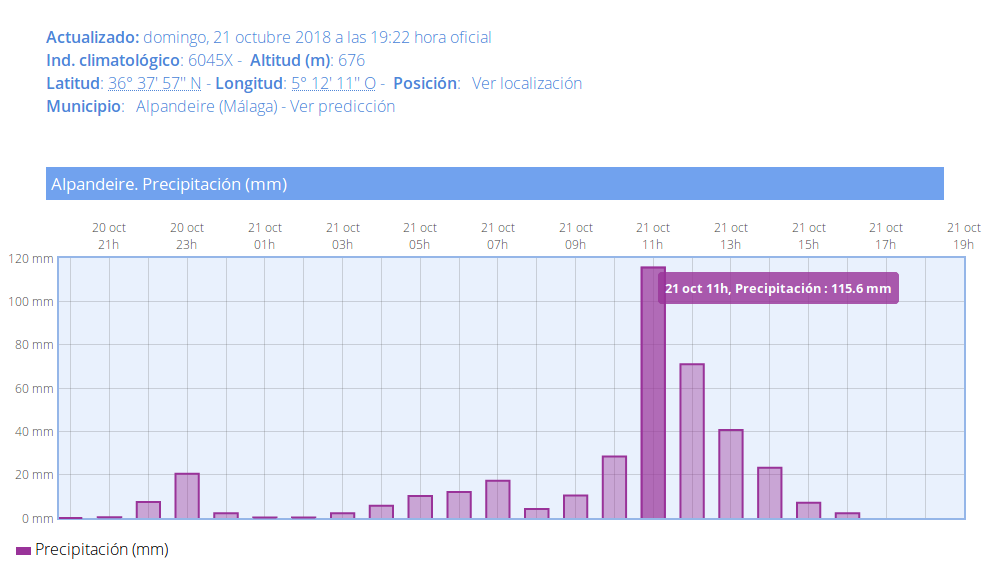Select the 20 oct 22h precipitation bar
985x586 pixels.
click(x=148, y=510)
